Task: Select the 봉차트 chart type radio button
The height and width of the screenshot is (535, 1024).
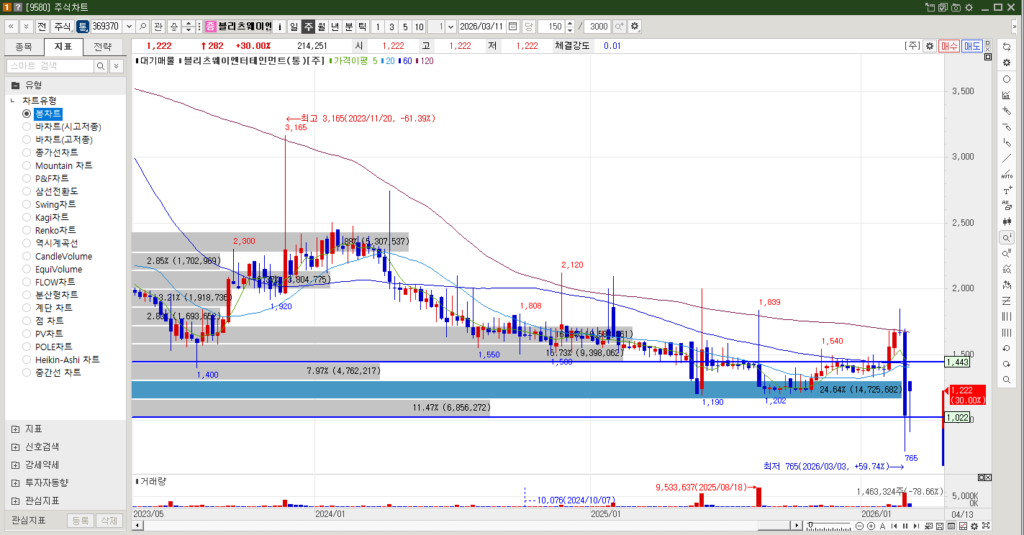Action: [27, 114]
